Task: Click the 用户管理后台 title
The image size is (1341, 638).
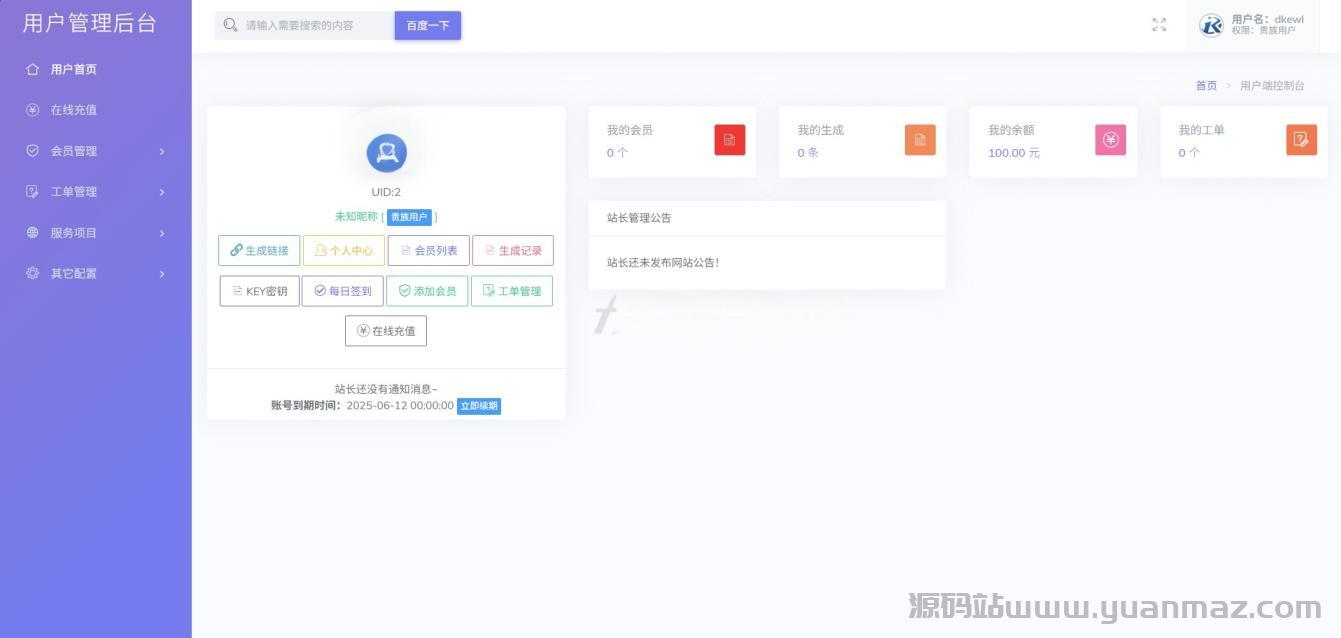Action: 90,23
